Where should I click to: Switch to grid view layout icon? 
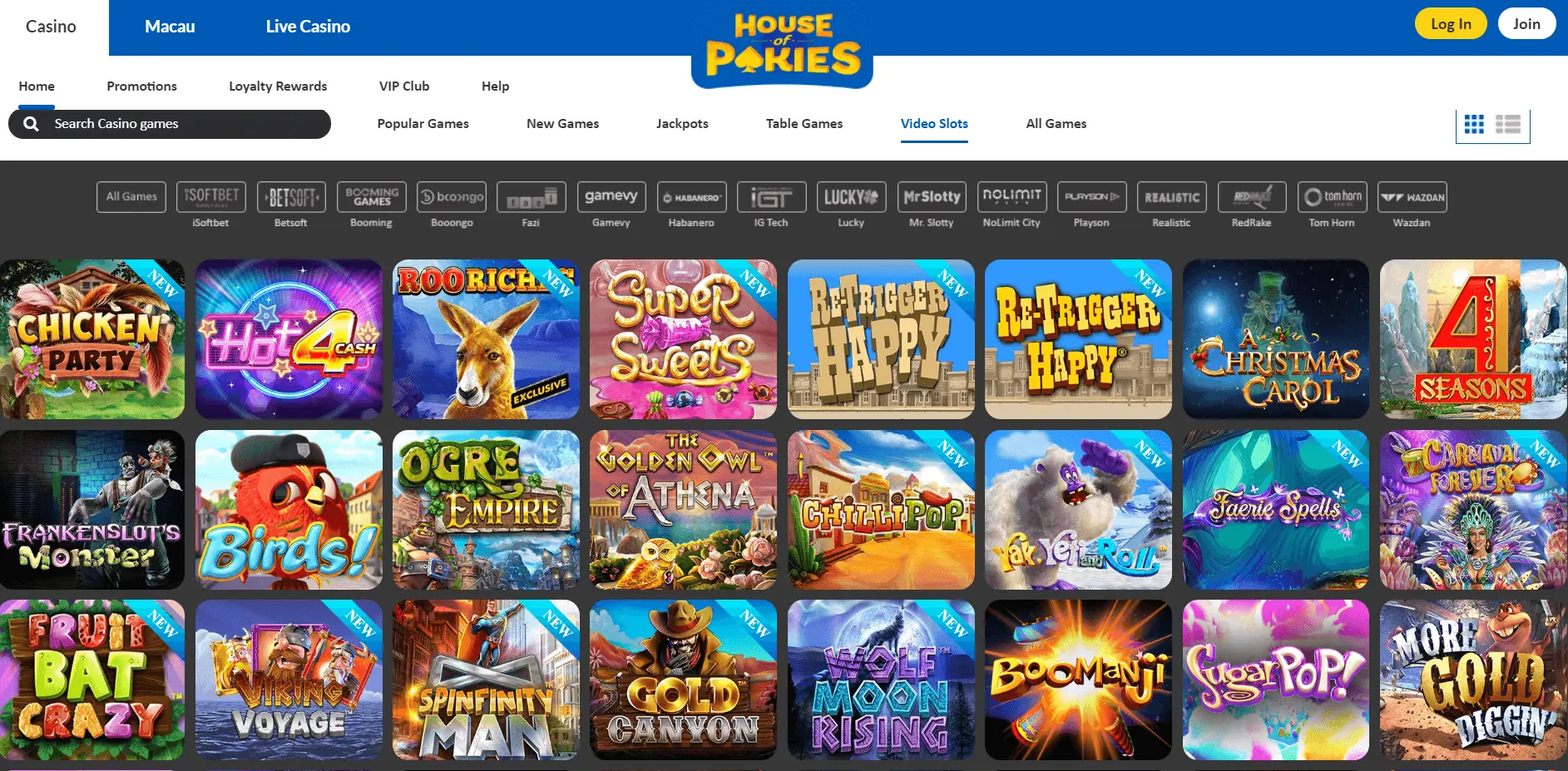click(x=1474, y=125)
